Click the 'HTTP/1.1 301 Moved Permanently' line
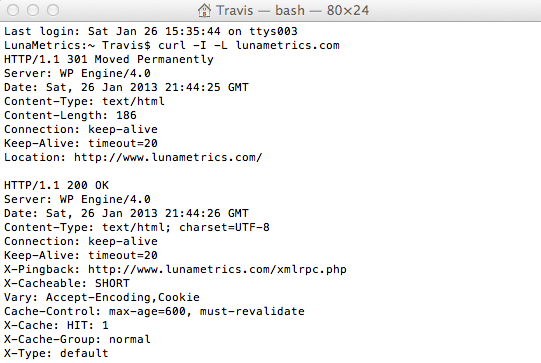 click(x=109, y=59)
